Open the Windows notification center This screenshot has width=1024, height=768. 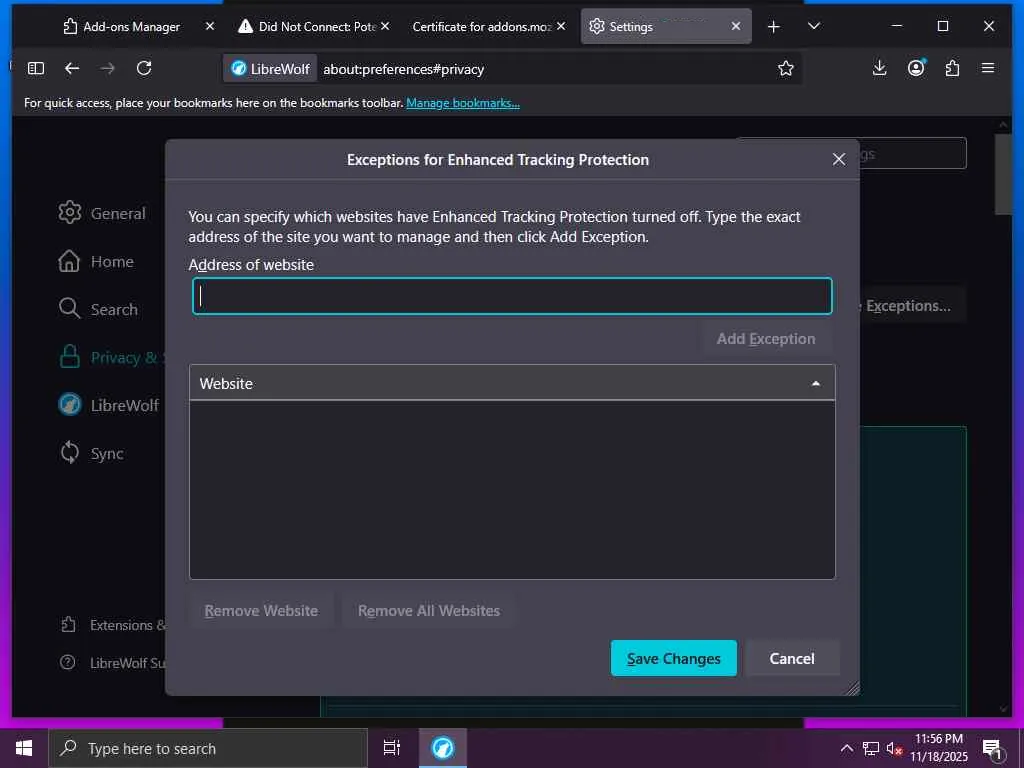click(992, 749)
